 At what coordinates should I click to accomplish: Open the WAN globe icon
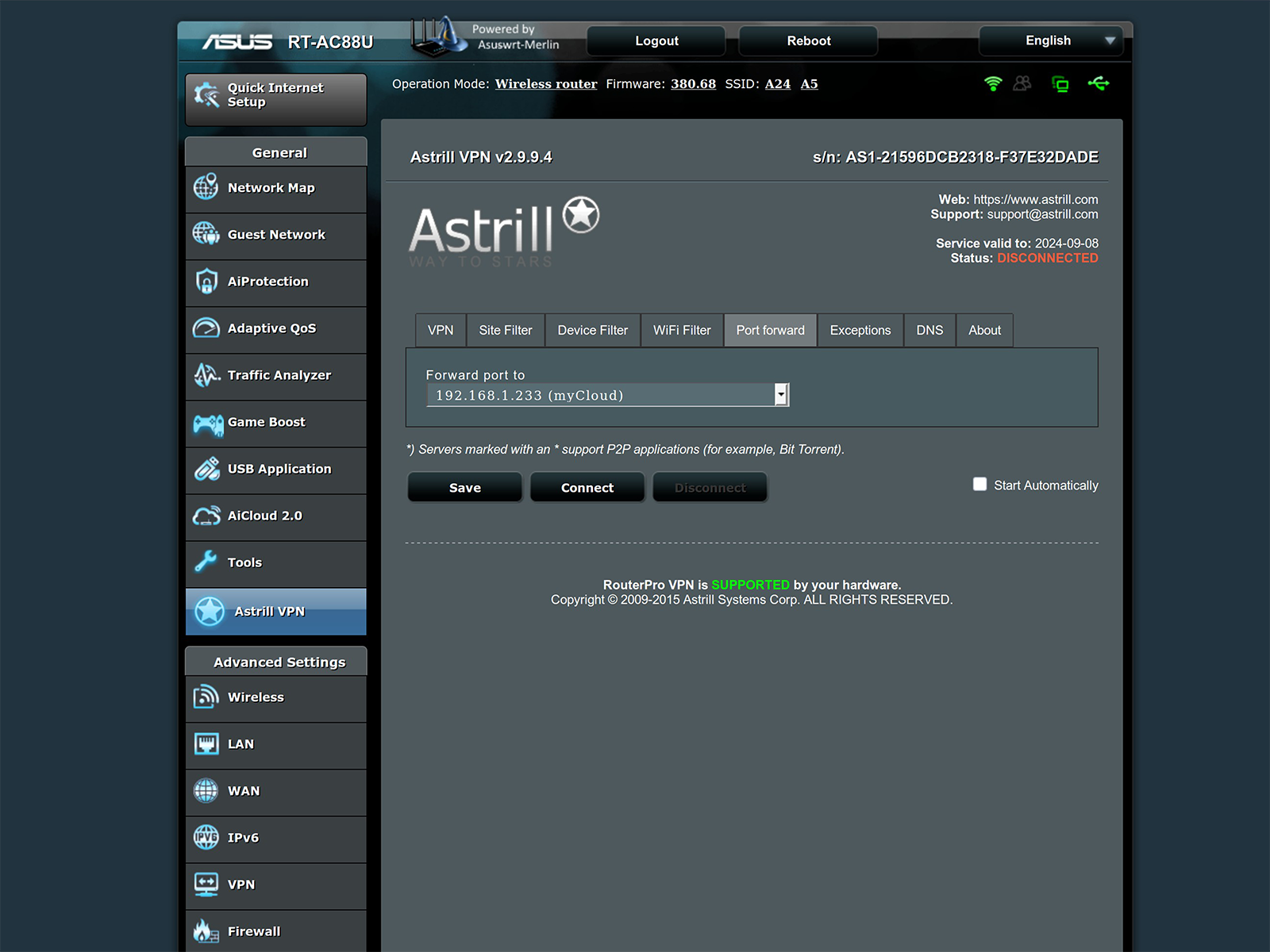pyautogui.click(x=206, y=791)
